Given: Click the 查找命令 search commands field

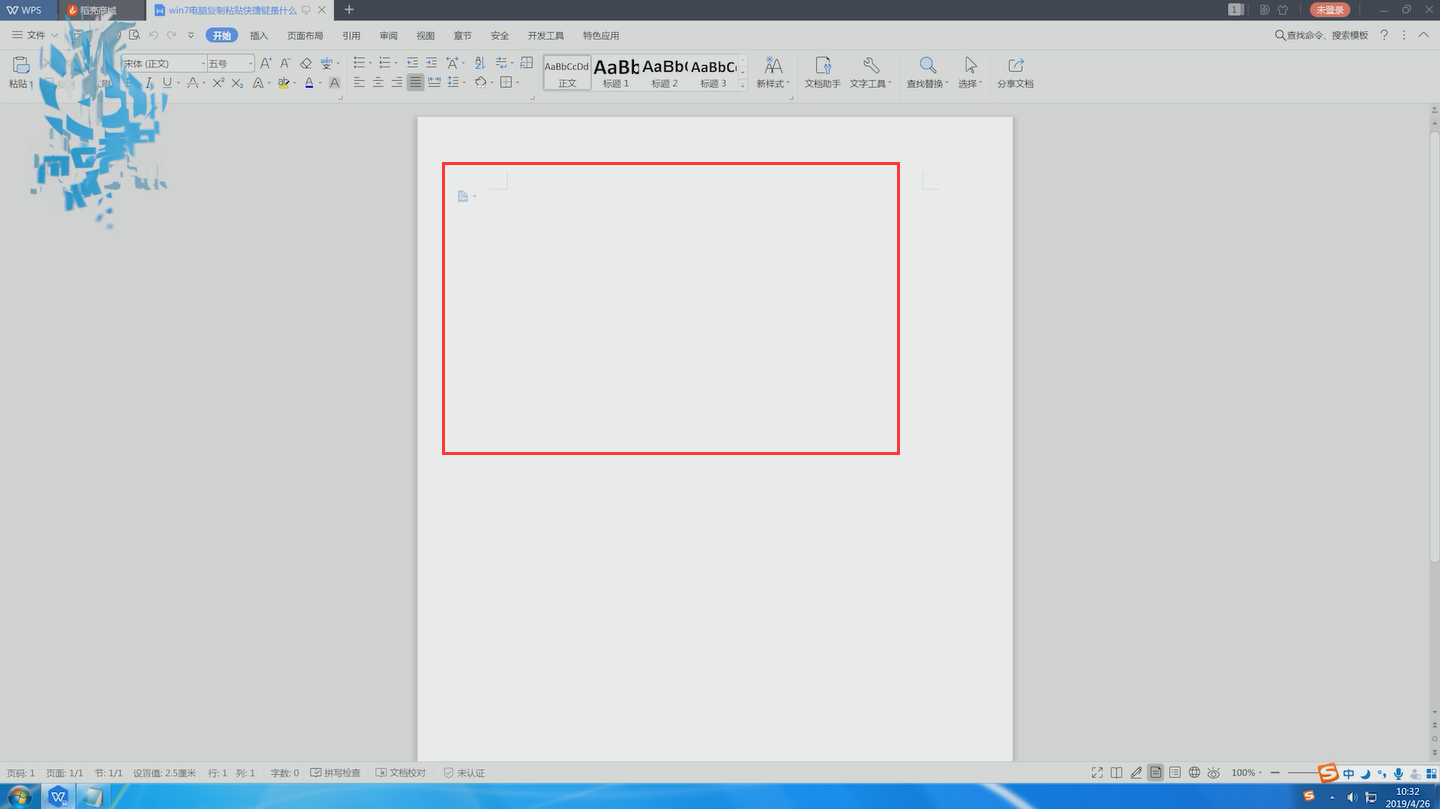Looking at the screenshot, I should (1321, 35).
